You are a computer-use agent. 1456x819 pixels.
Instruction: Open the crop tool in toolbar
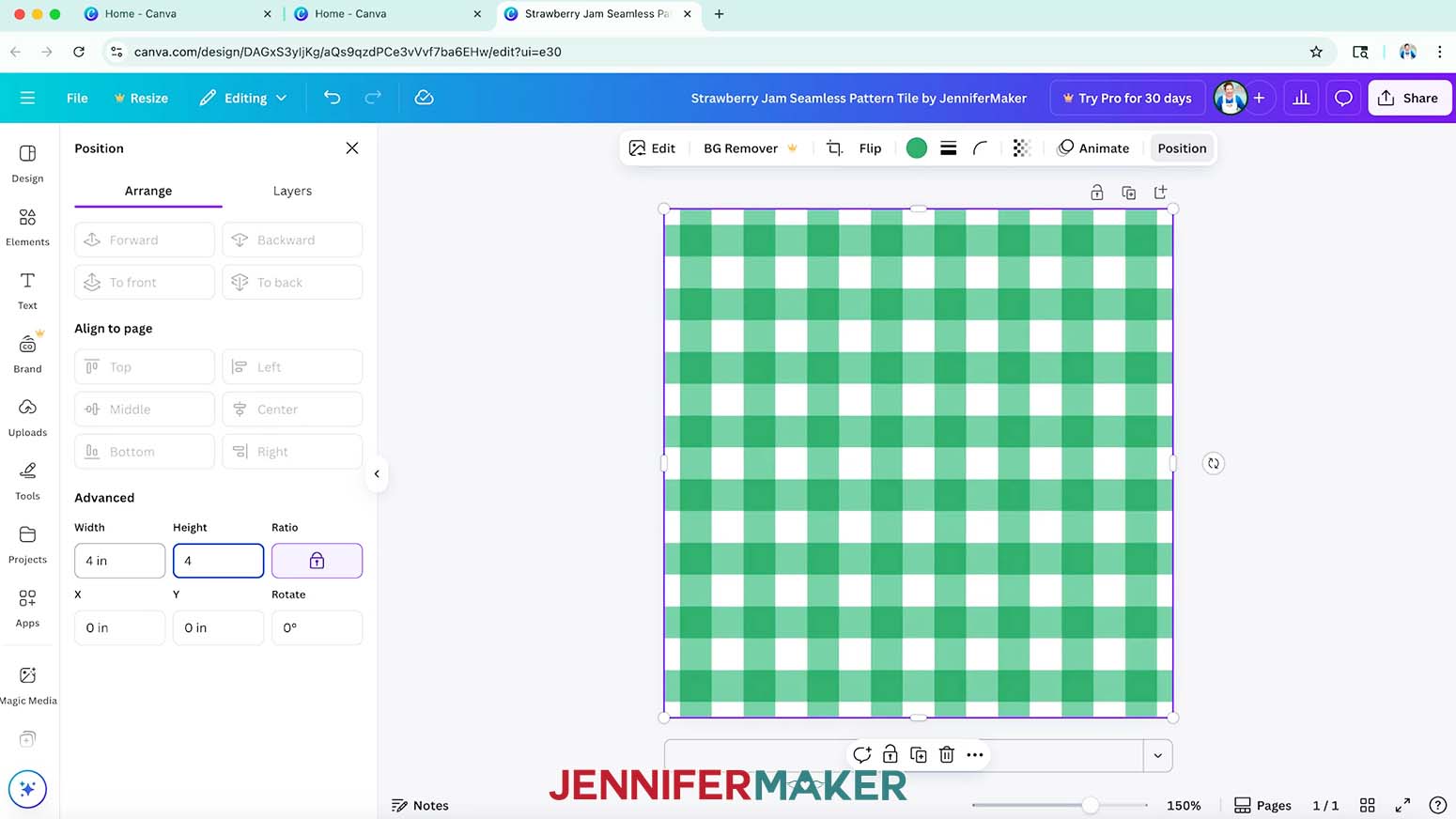point(834,148)
